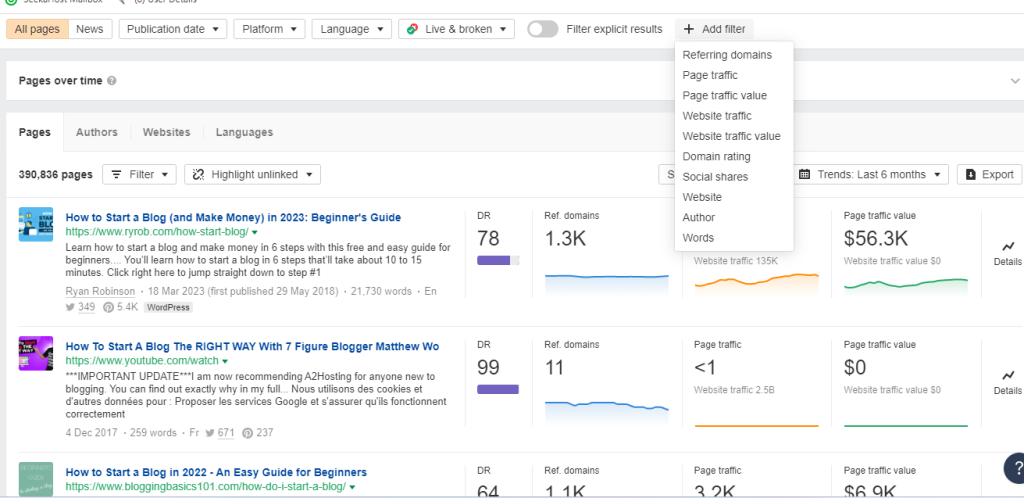Click the Twitter icon beside 349
1024x498 pixels.
click(71, 307)
